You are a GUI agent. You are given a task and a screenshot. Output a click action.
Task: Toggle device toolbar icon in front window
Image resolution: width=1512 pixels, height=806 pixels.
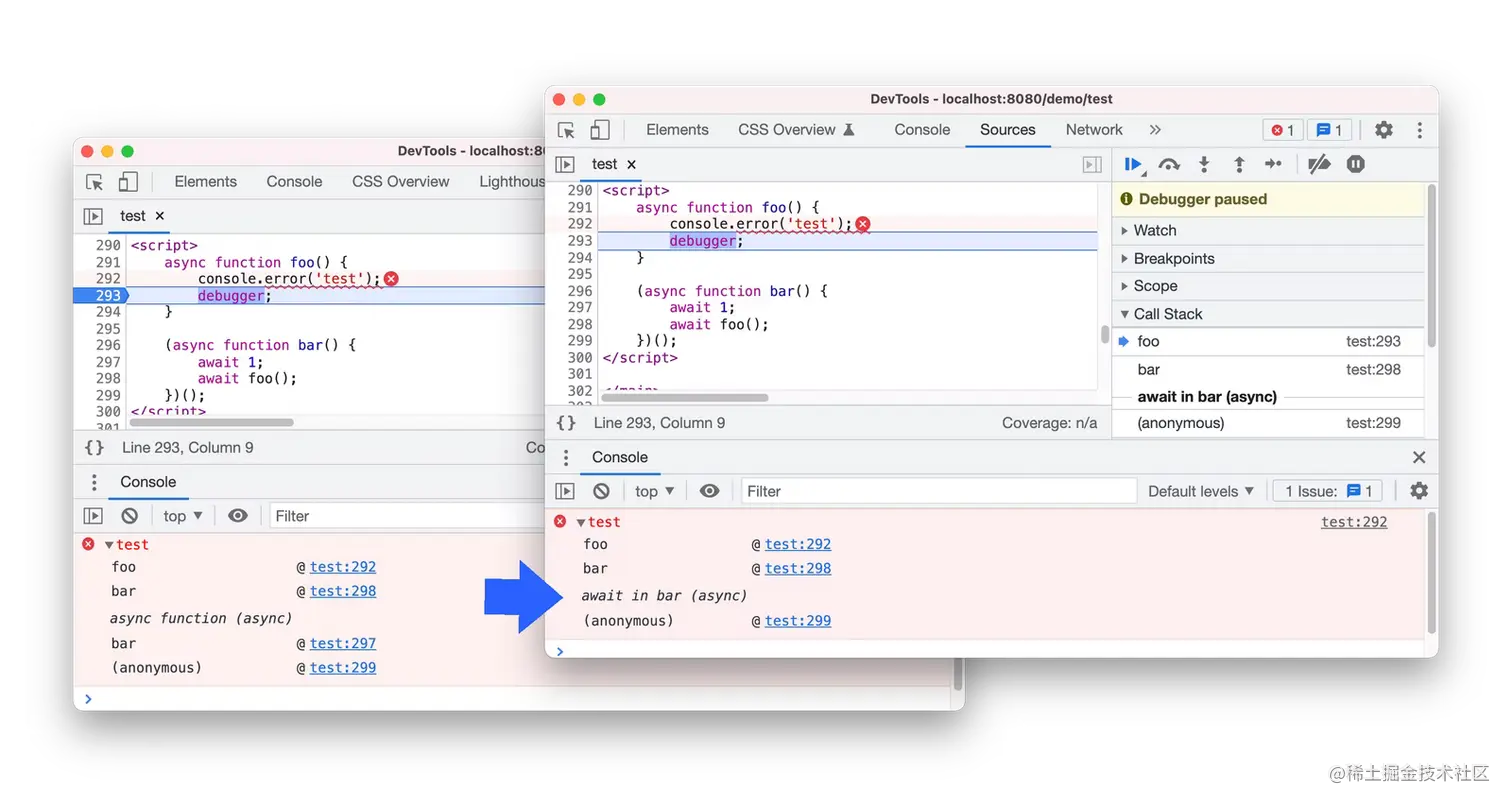click(599, 130)
